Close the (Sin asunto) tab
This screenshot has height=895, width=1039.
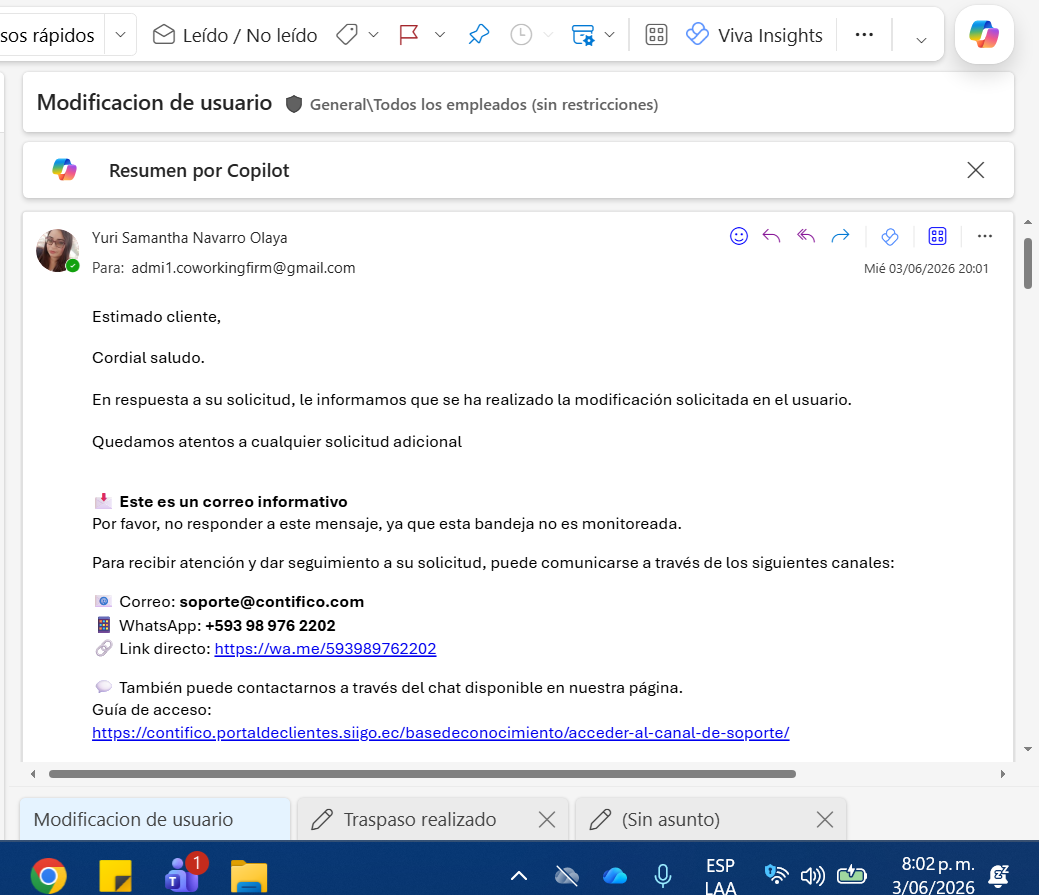click(825, 819)
